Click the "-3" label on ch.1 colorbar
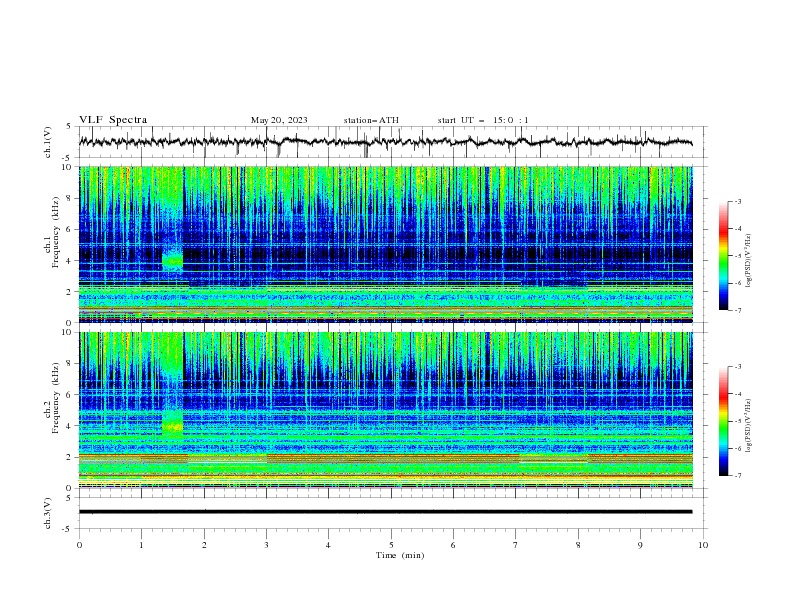Screen dimensions: 792x612 click(x=737, y=201)
